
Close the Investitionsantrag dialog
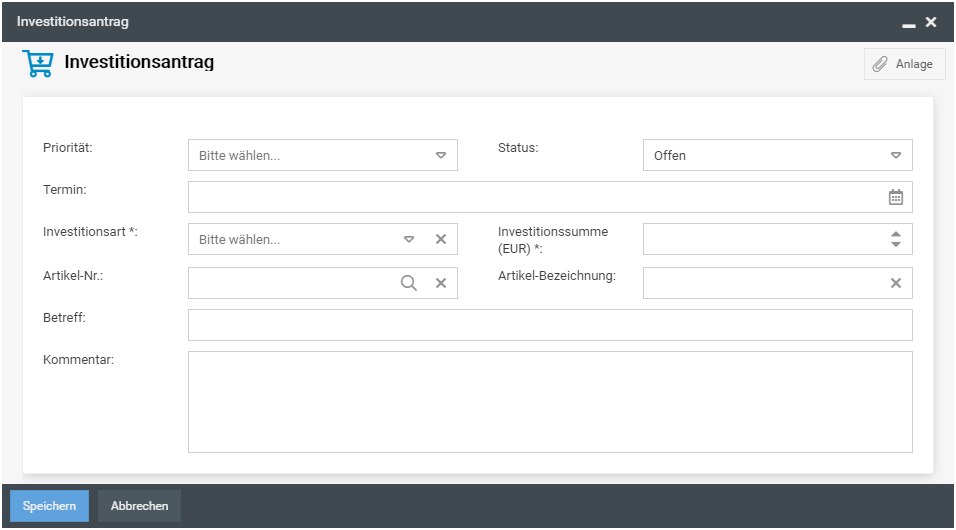[931, 21]
